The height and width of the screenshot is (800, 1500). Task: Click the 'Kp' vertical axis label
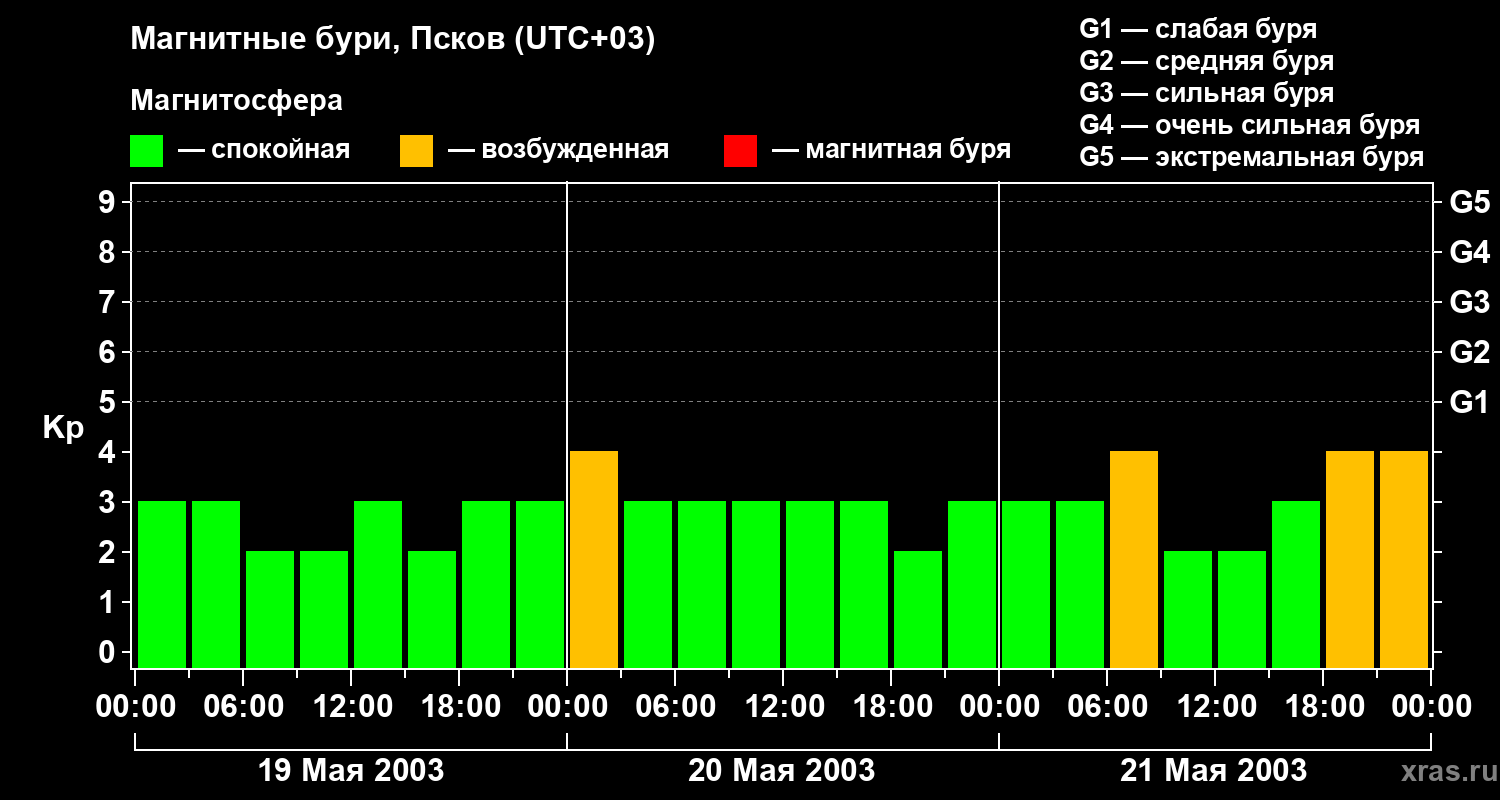click(63, 429)
